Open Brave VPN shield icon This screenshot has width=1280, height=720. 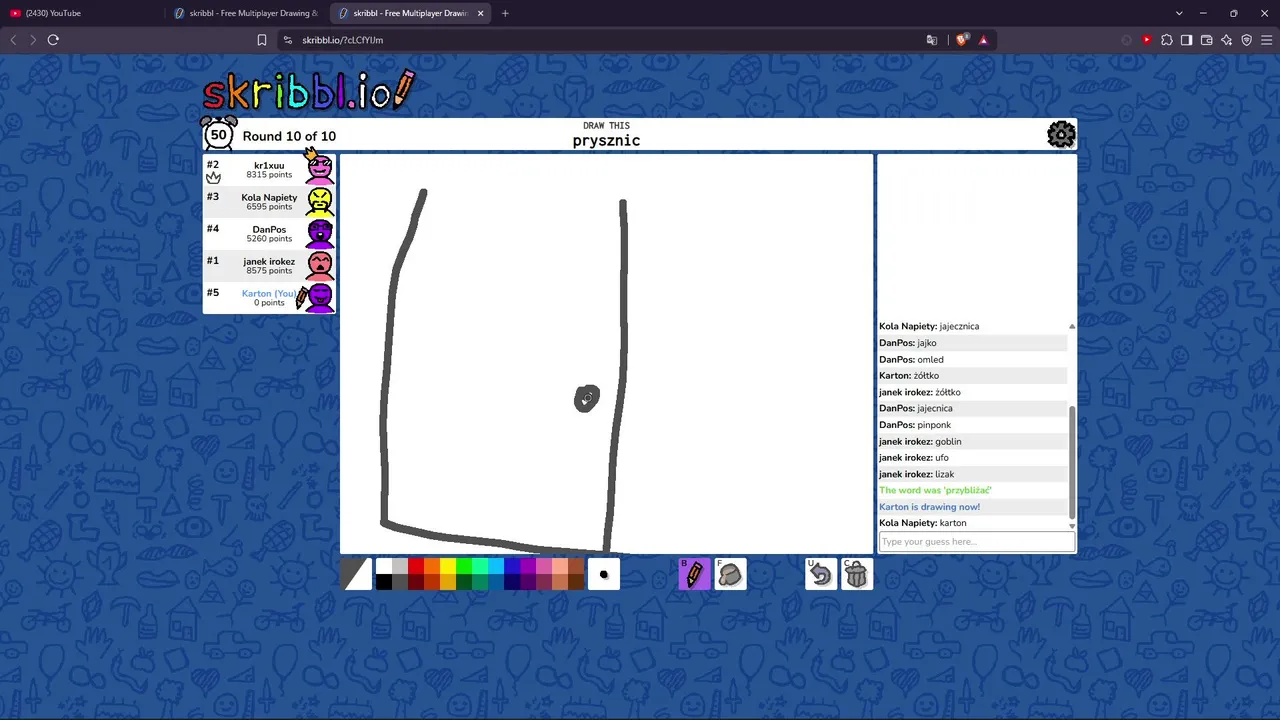click(x=1246, y=40)
